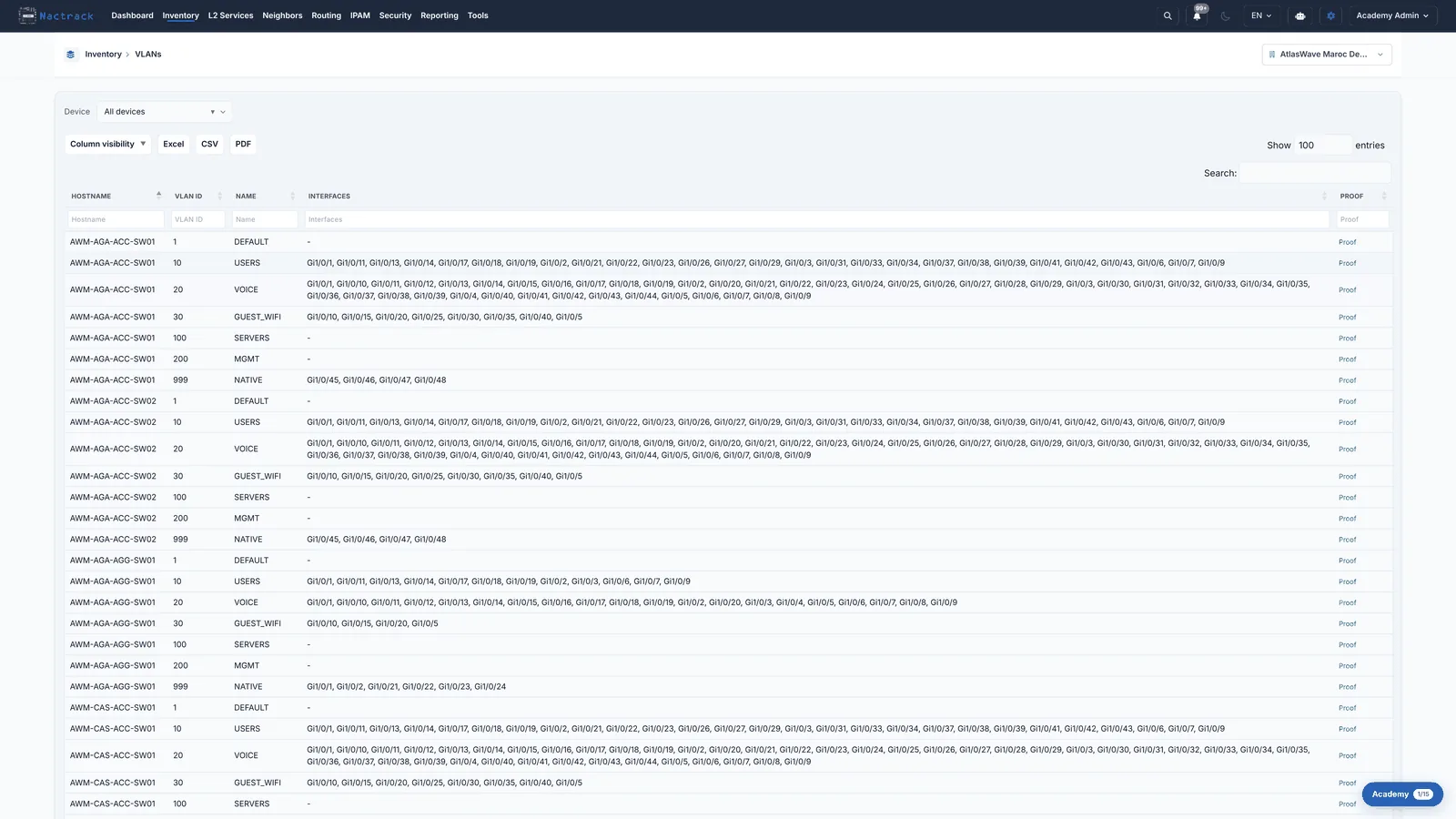Focus Hostname column filter field
1456x819 pixels.
coord(116,219)
